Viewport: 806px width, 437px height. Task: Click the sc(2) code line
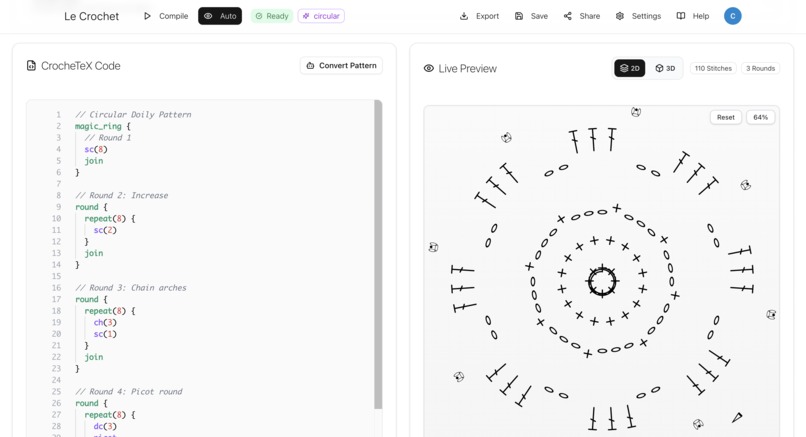click(105, 230)
